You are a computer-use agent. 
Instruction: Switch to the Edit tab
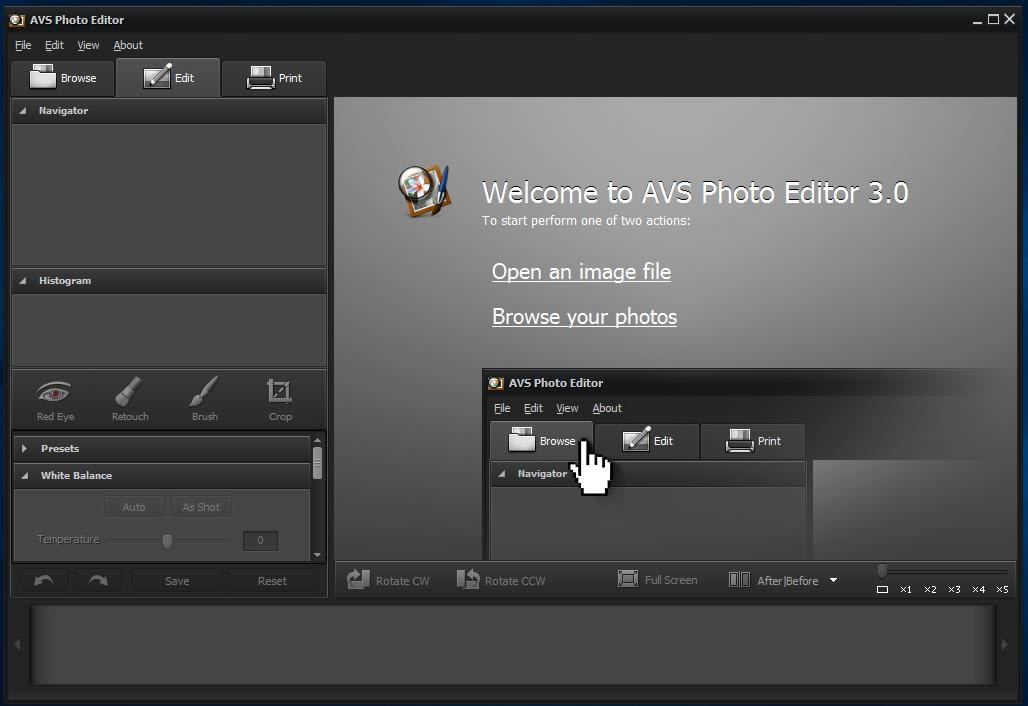[168, 77]
